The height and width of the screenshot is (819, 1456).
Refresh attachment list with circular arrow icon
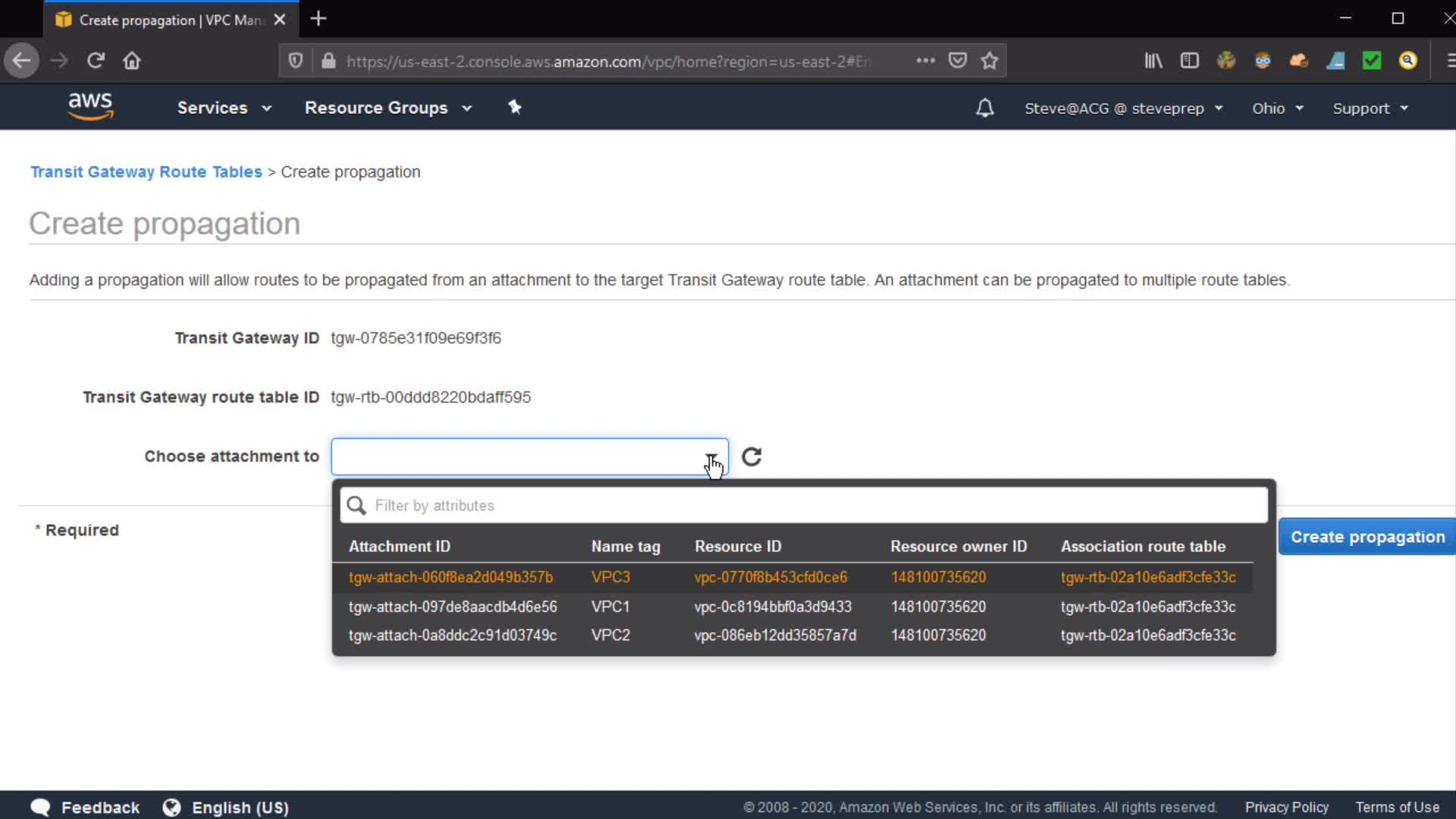pyautogui.click(x=752, y=457)
